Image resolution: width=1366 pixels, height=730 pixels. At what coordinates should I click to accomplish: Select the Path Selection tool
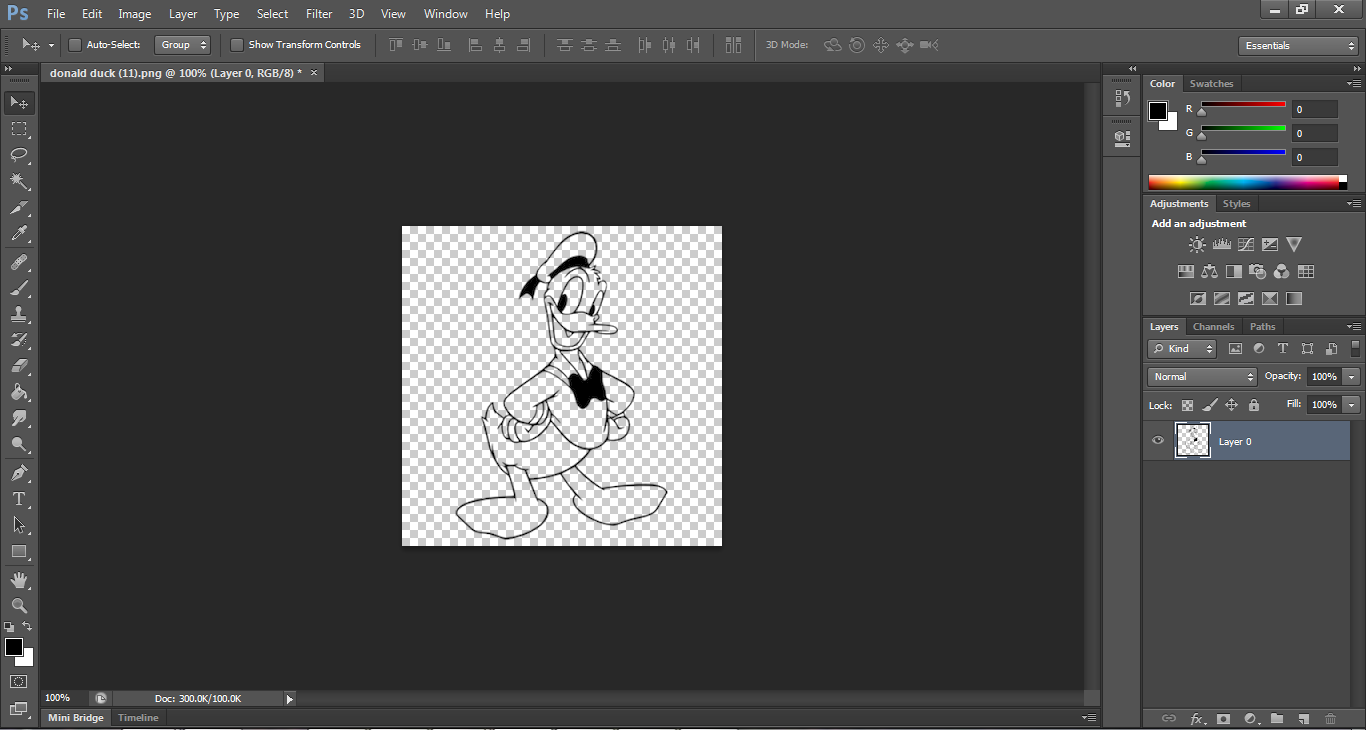(x=19, y=524)
